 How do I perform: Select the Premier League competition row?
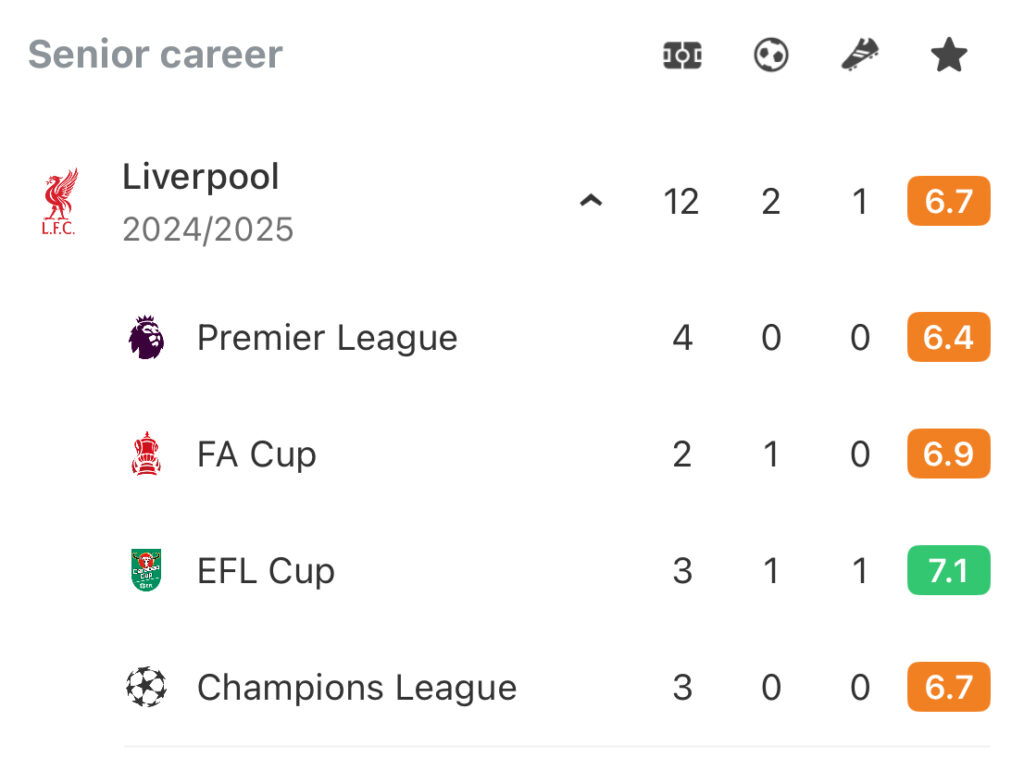pos(557,338)
